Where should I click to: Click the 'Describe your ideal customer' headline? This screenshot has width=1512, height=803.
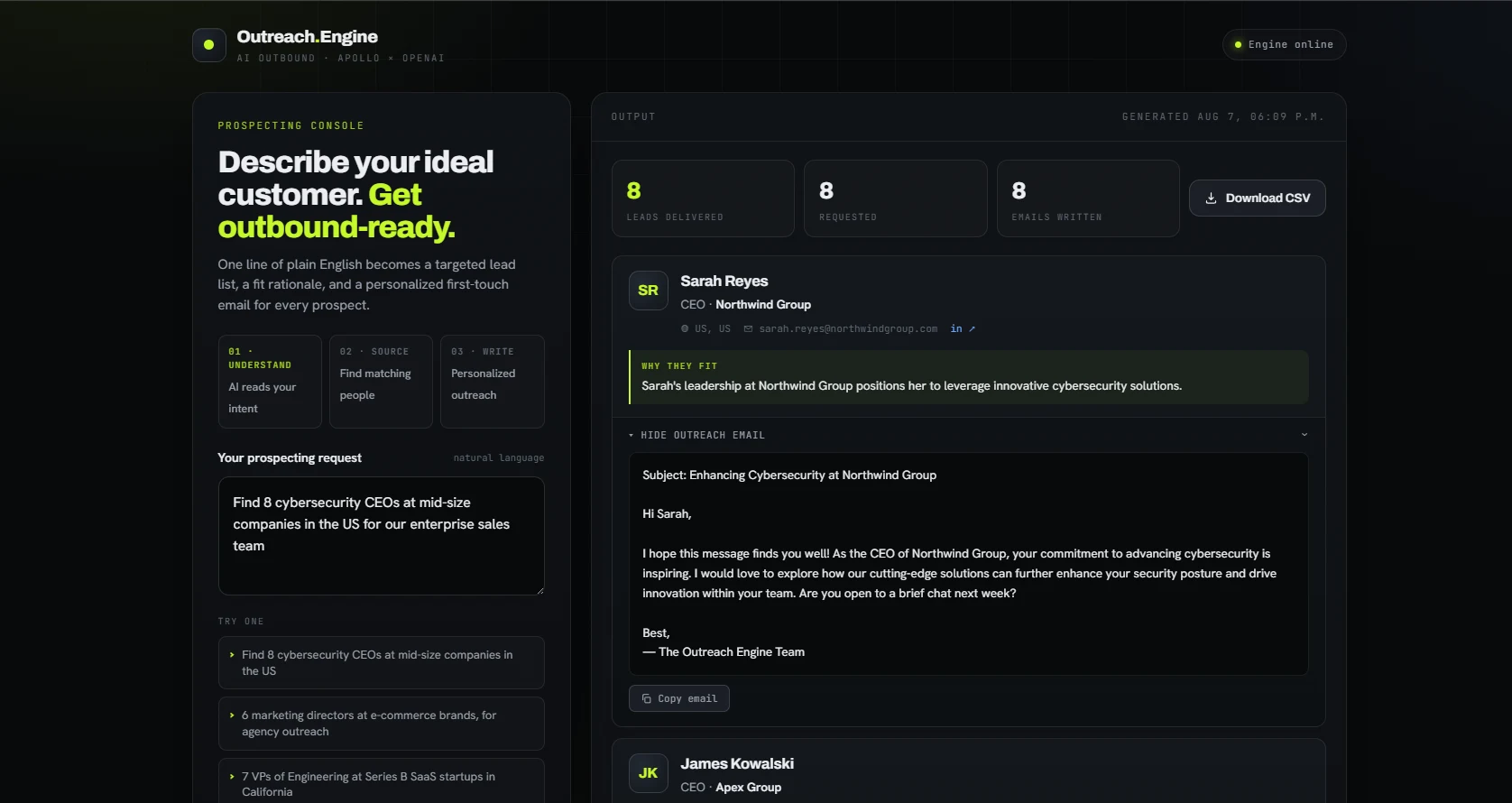pos(356,195)
